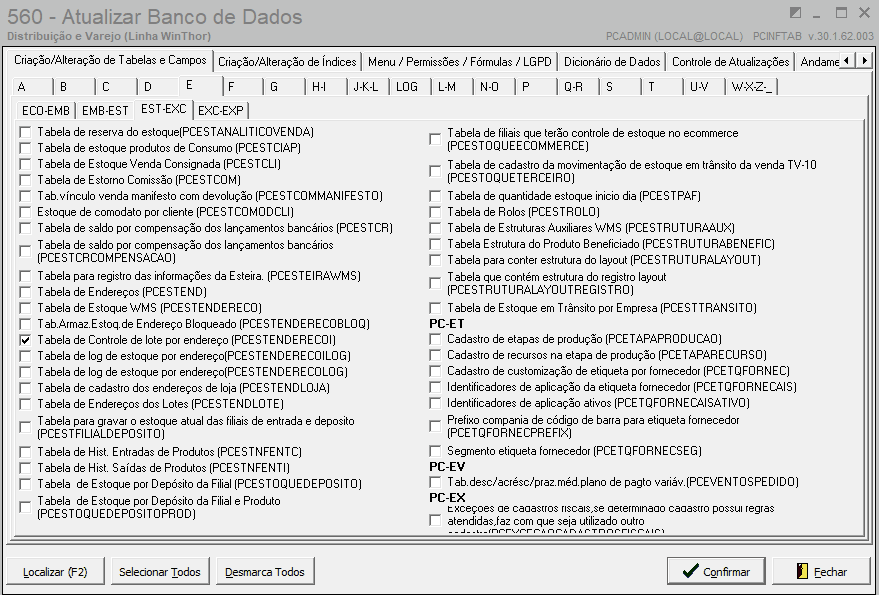Check the PCETQFORNEC etiqueta por fornecedor box
The height and width of the screenshot is (595, 879).
click(x=435, y=371)
